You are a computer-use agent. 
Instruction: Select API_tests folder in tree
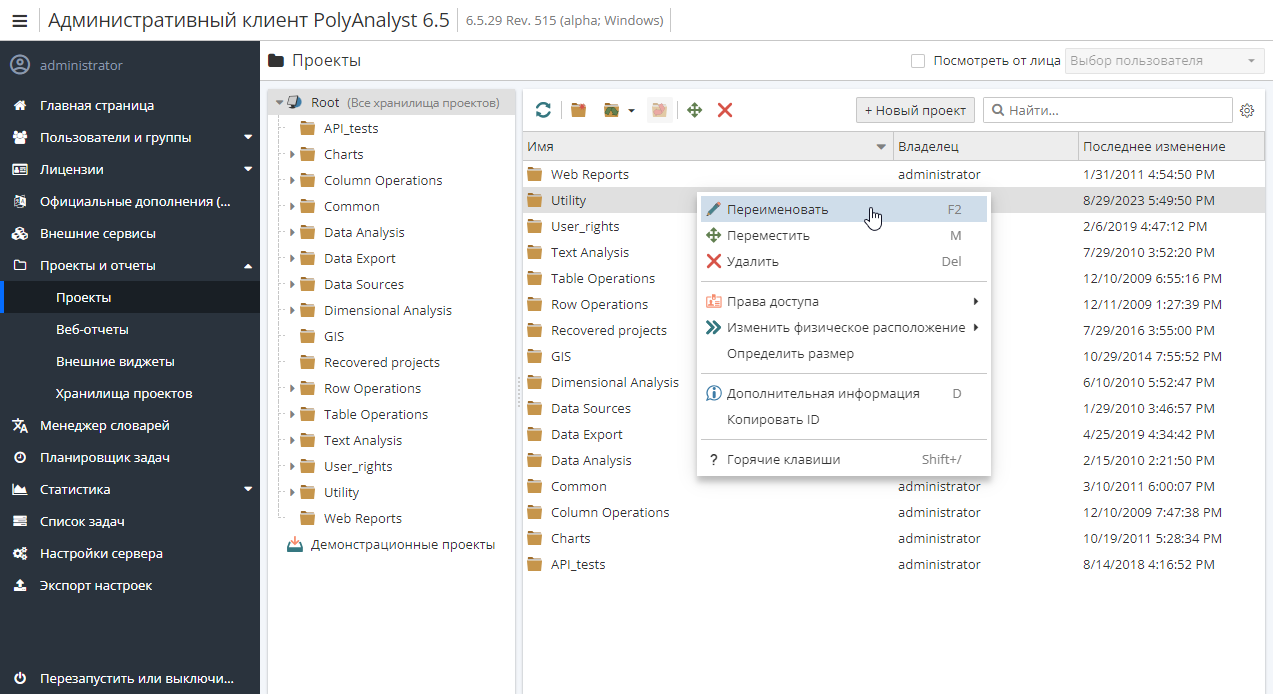click(351, 128)
